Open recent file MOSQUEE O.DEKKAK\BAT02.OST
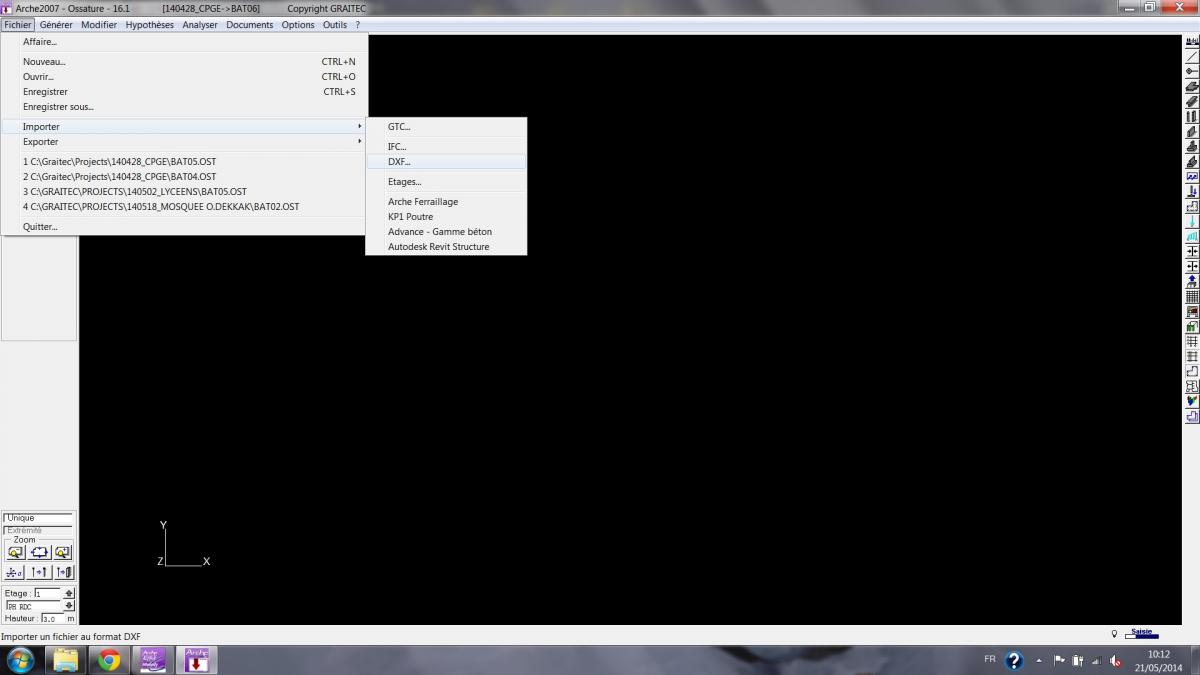This screenshot has width=1200, height=675. (x=185, y=207)
